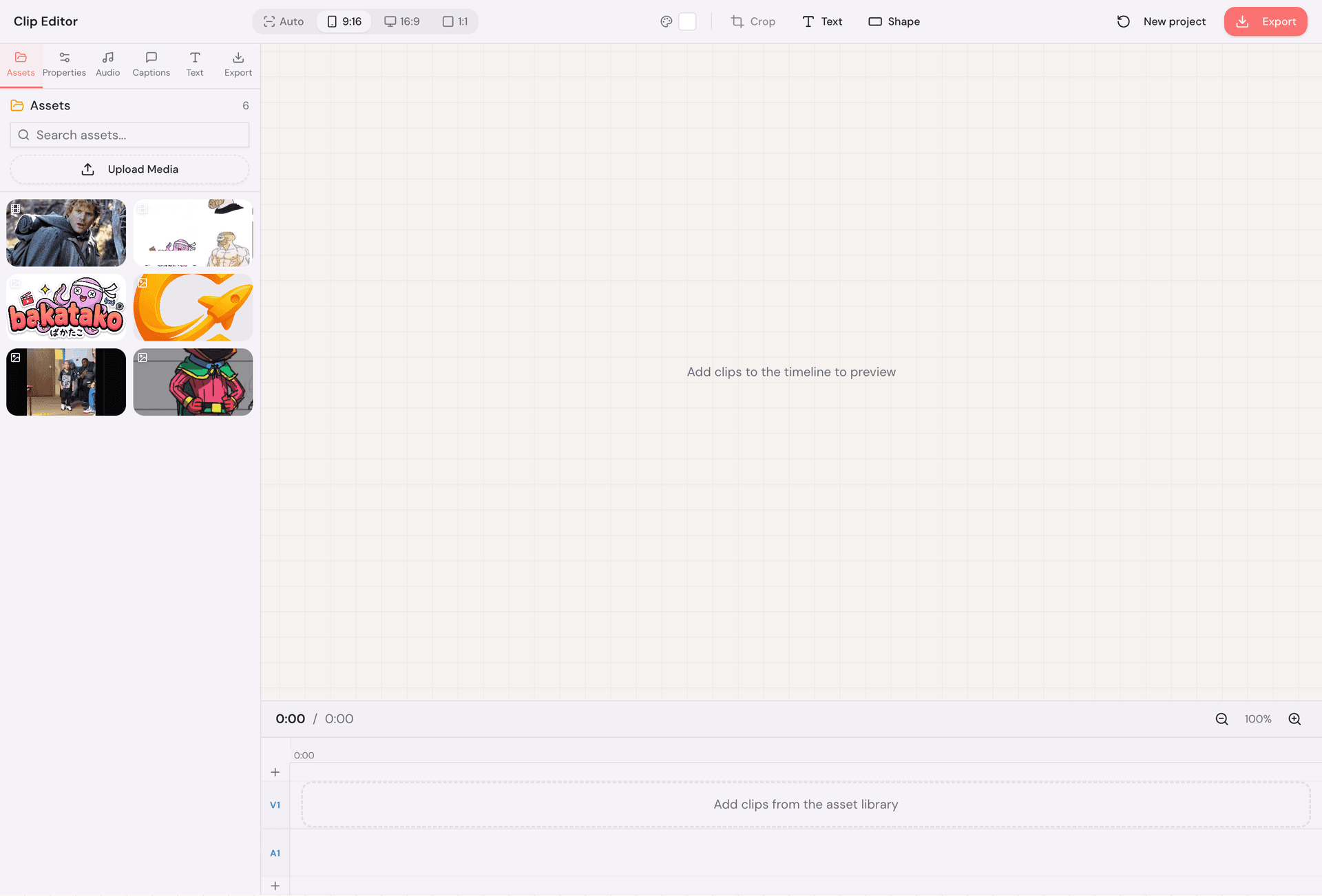Switch to the Properties panel
Viewport: 1322px width, 896px height.
tap(64, 64)
